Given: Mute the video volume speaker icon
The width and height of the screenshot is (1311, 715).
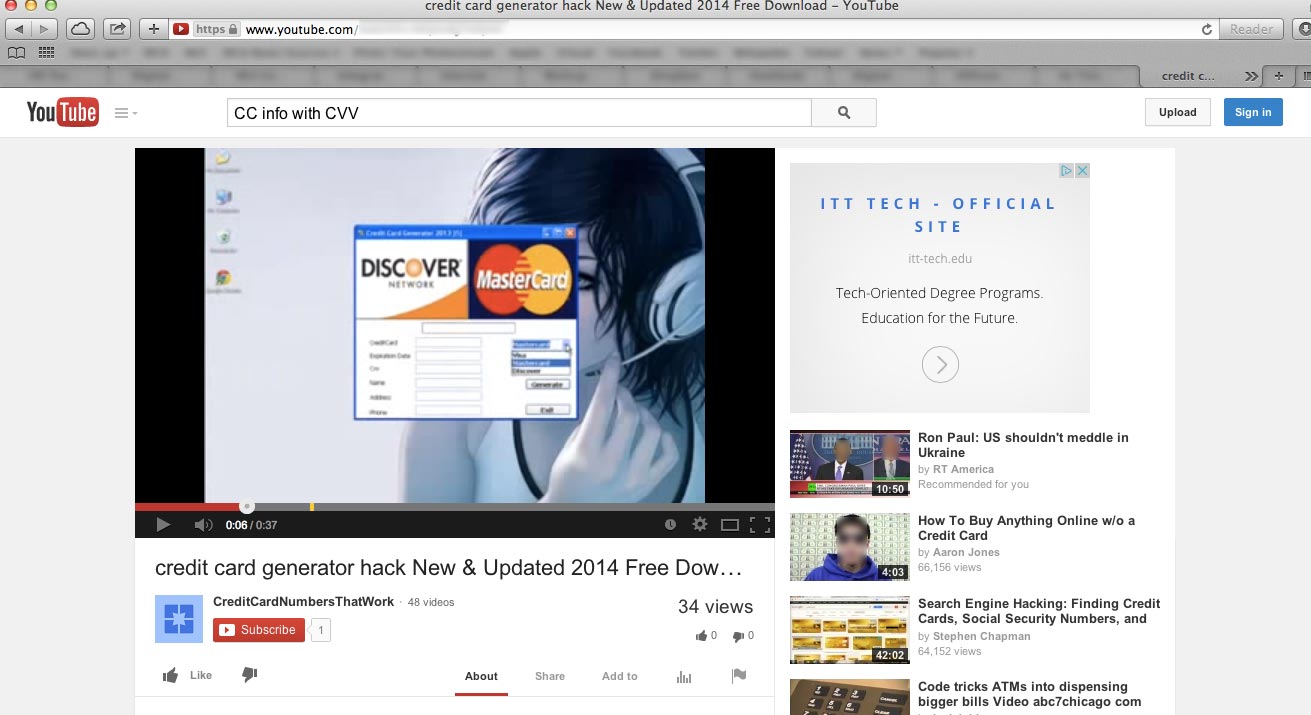Looking at the screenshot, I should 203,525.
